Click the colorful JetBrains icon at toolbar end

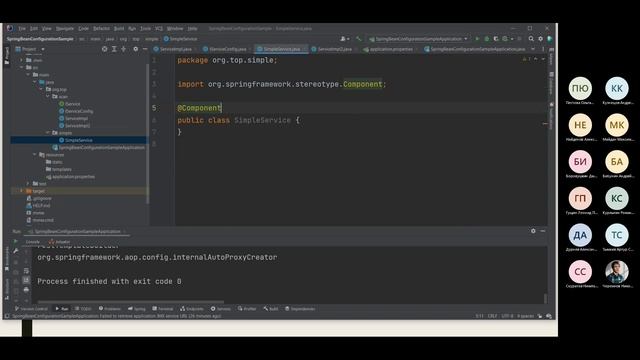click(x=550, y=39)
